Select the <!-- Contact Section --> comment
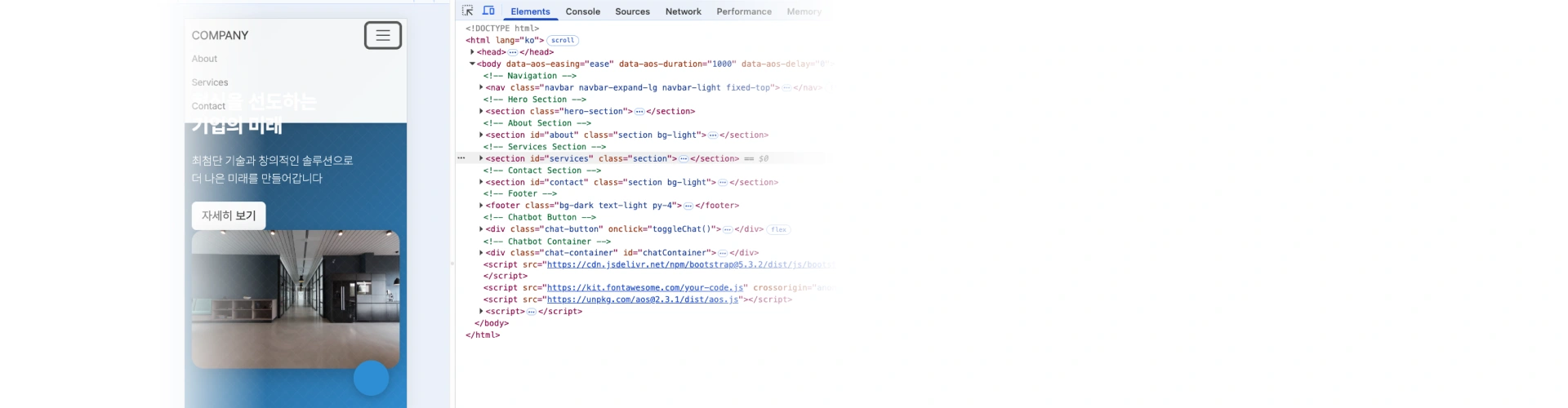 (541, 171)
